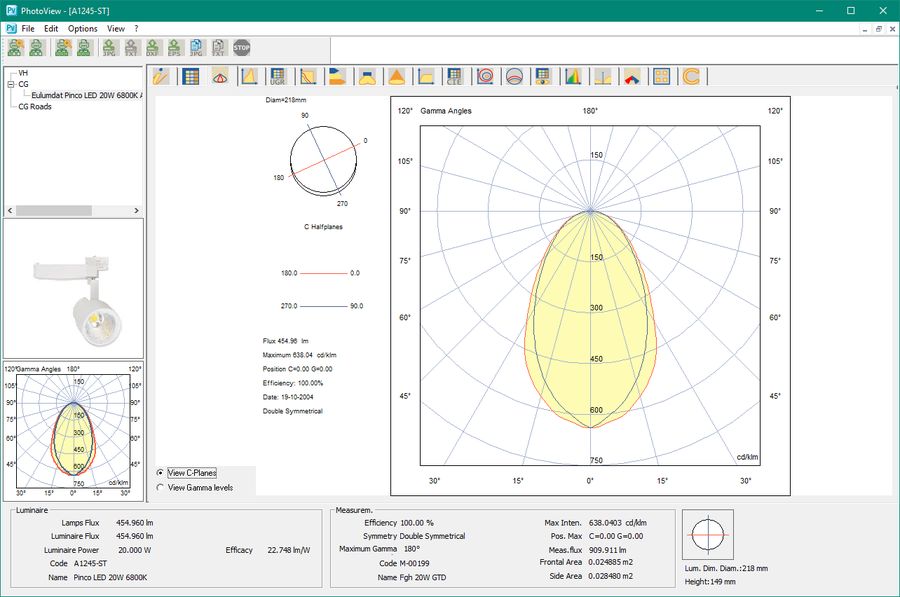
Task: Select the CG tree item
Action: click(x=23, y=84)
